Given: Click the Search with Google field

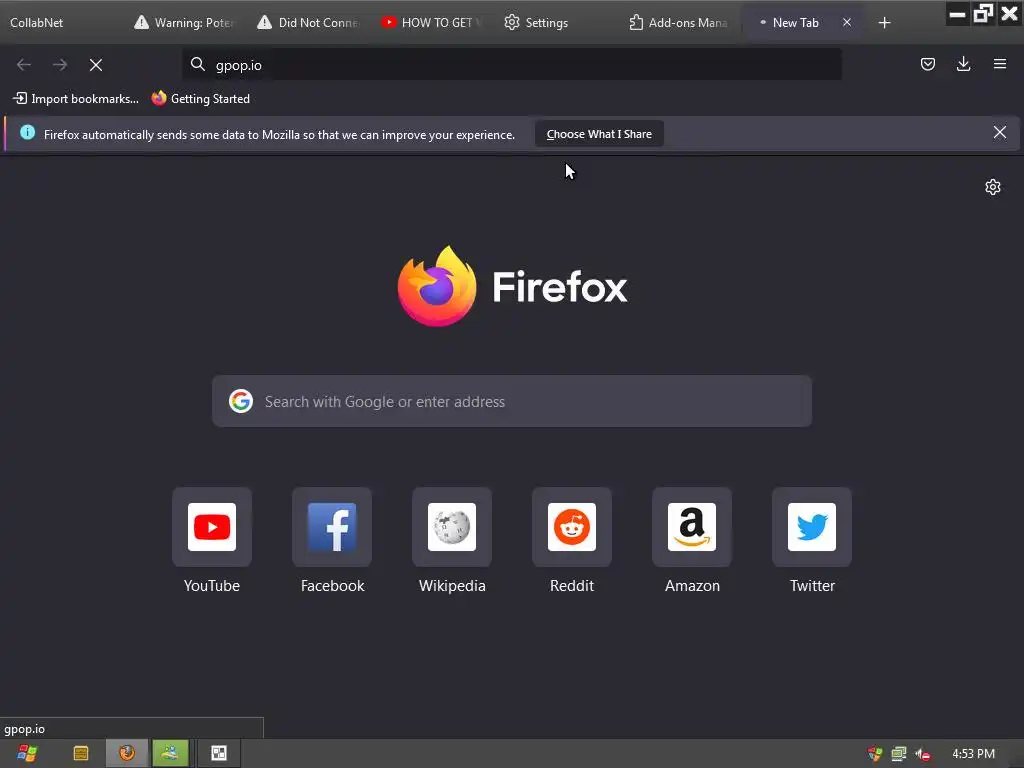Looking at the screenshot, I should tap(512, 401).
